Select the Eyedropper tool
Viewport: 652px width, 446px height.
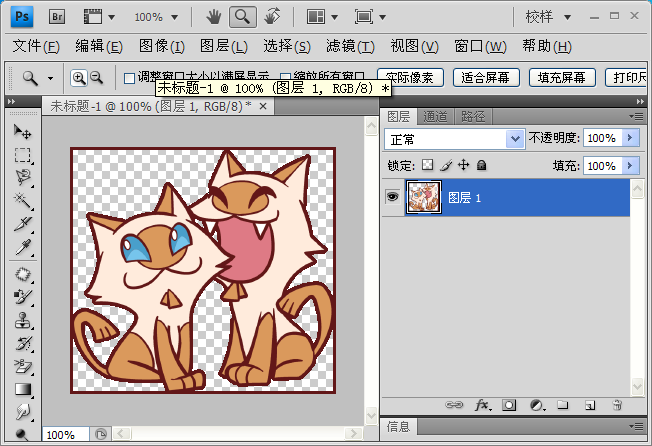click(x=22, y=248)
